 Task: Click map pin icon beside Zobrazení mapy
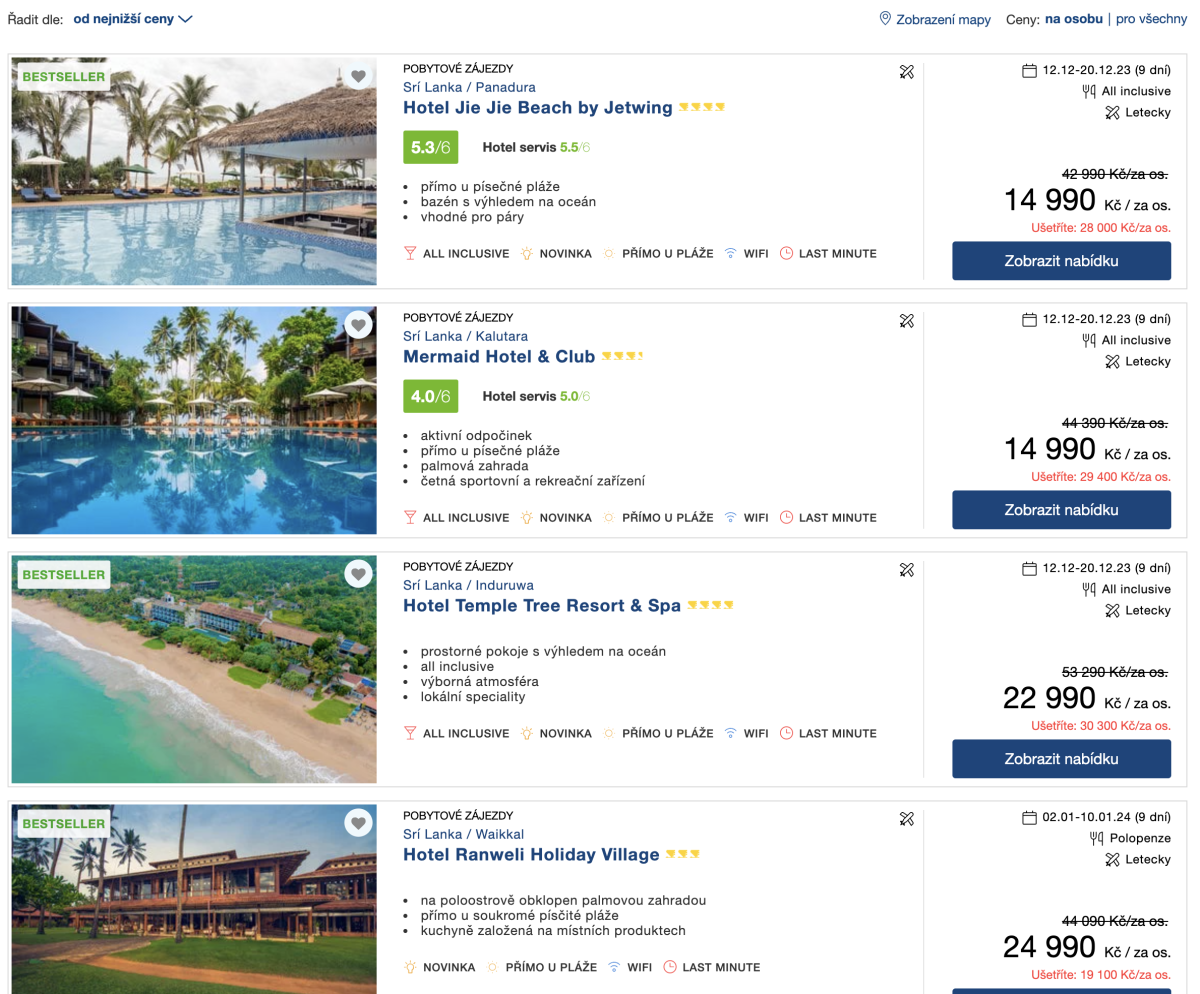point(884,19)
